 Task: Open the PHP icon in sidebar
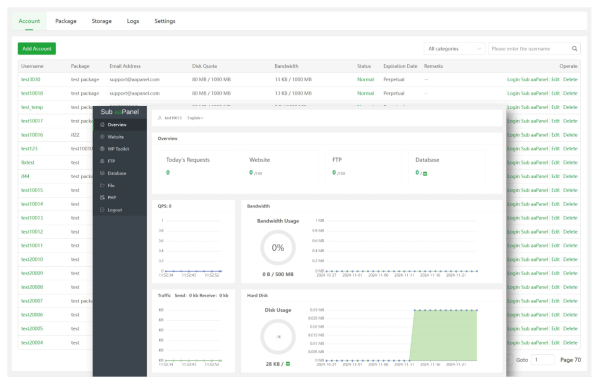tap(102, 198)
